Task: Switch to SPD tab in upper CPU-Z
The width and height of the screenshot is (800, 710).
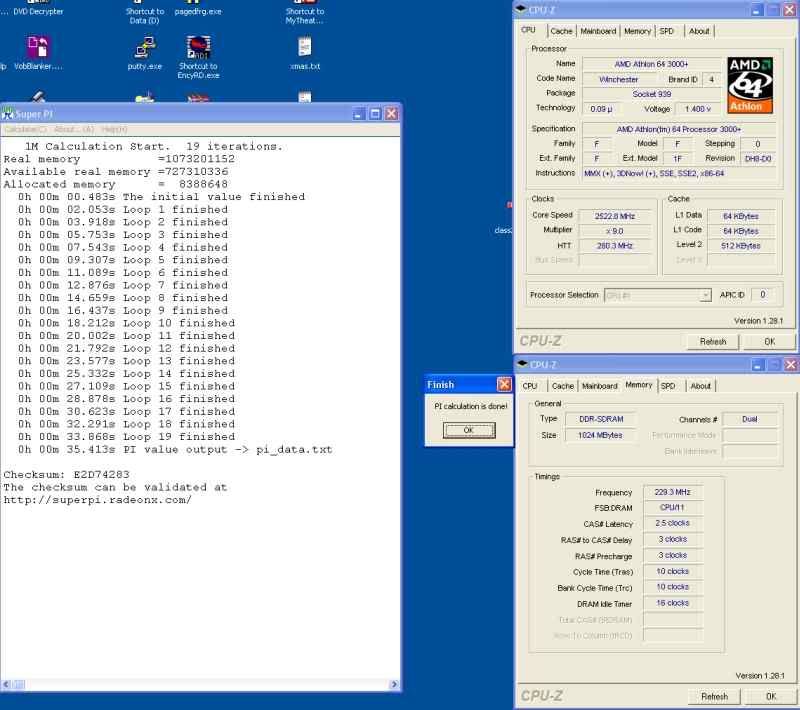Action: pyautogui.click(x=666, y=31)
